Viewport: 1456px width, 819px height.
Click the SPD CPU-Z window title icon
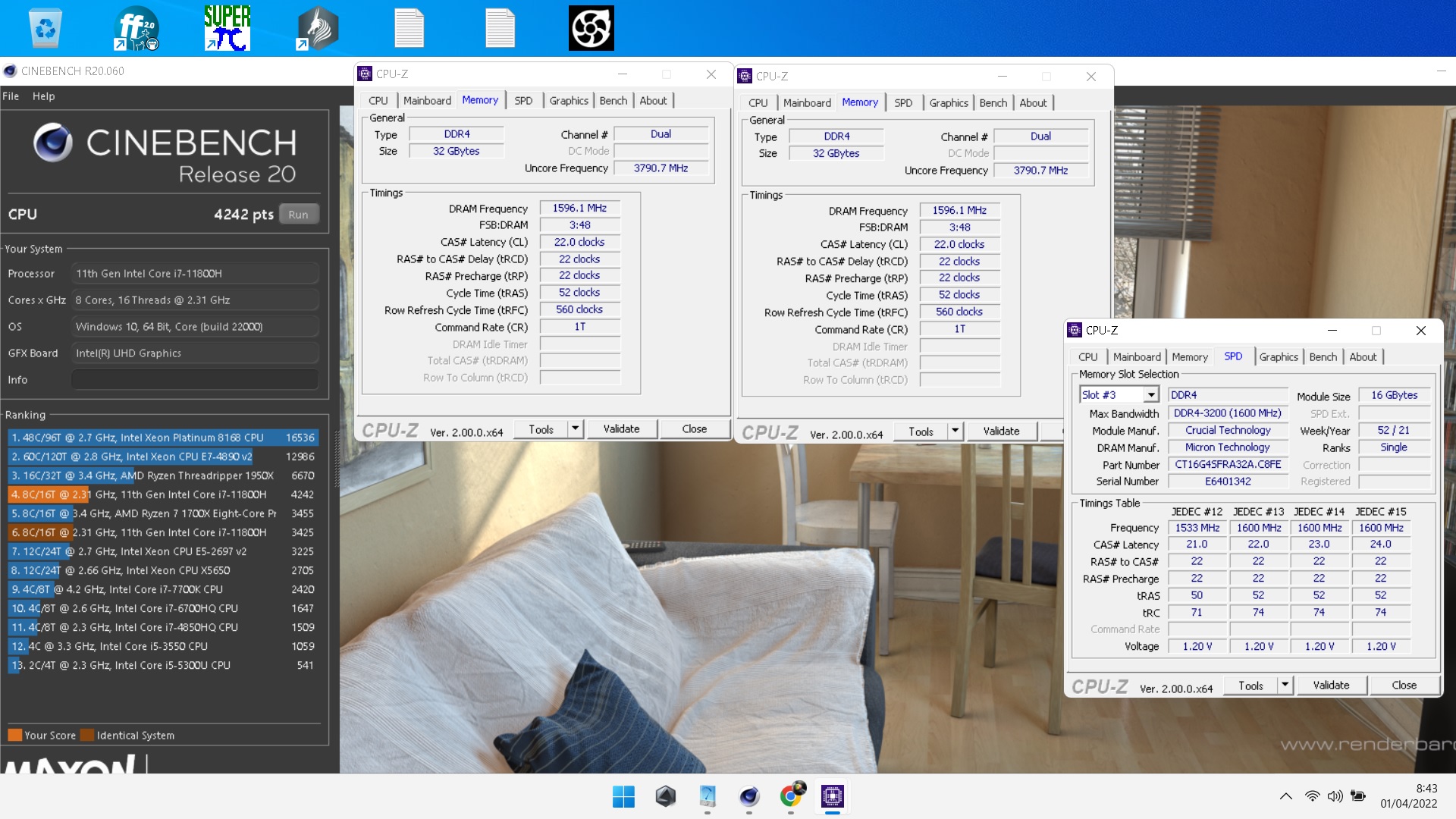point(1075,330)
